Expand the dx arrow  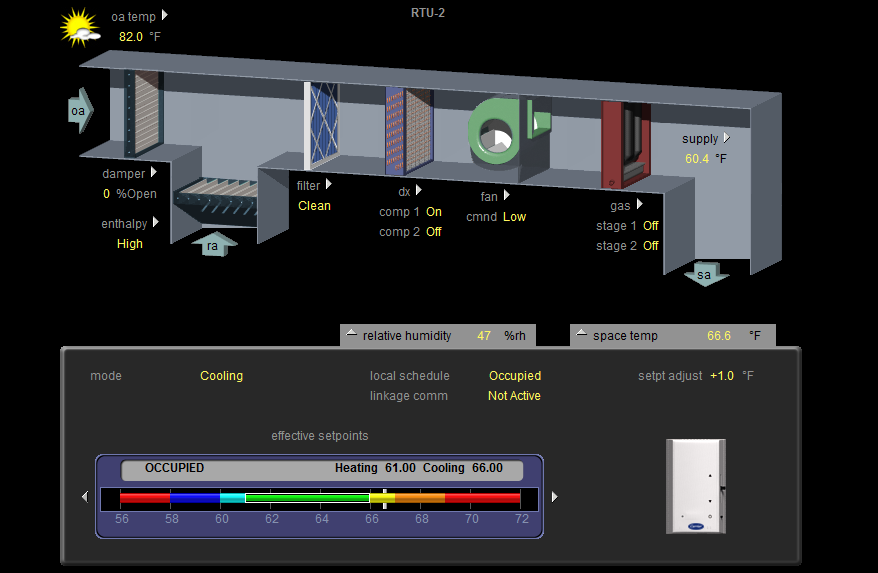click(418, 190)
